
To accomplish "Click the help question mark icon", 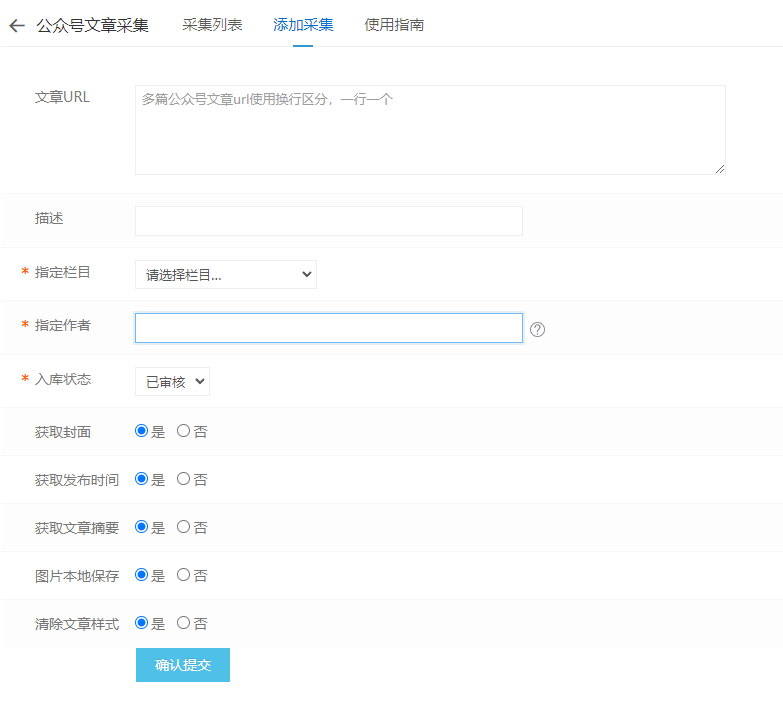I will pyautogui.click(x=538, y=329).
